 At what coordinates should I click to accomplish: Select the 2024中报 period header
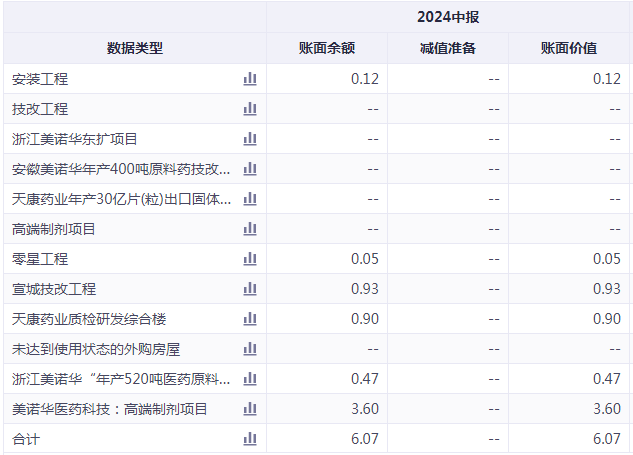449,17
